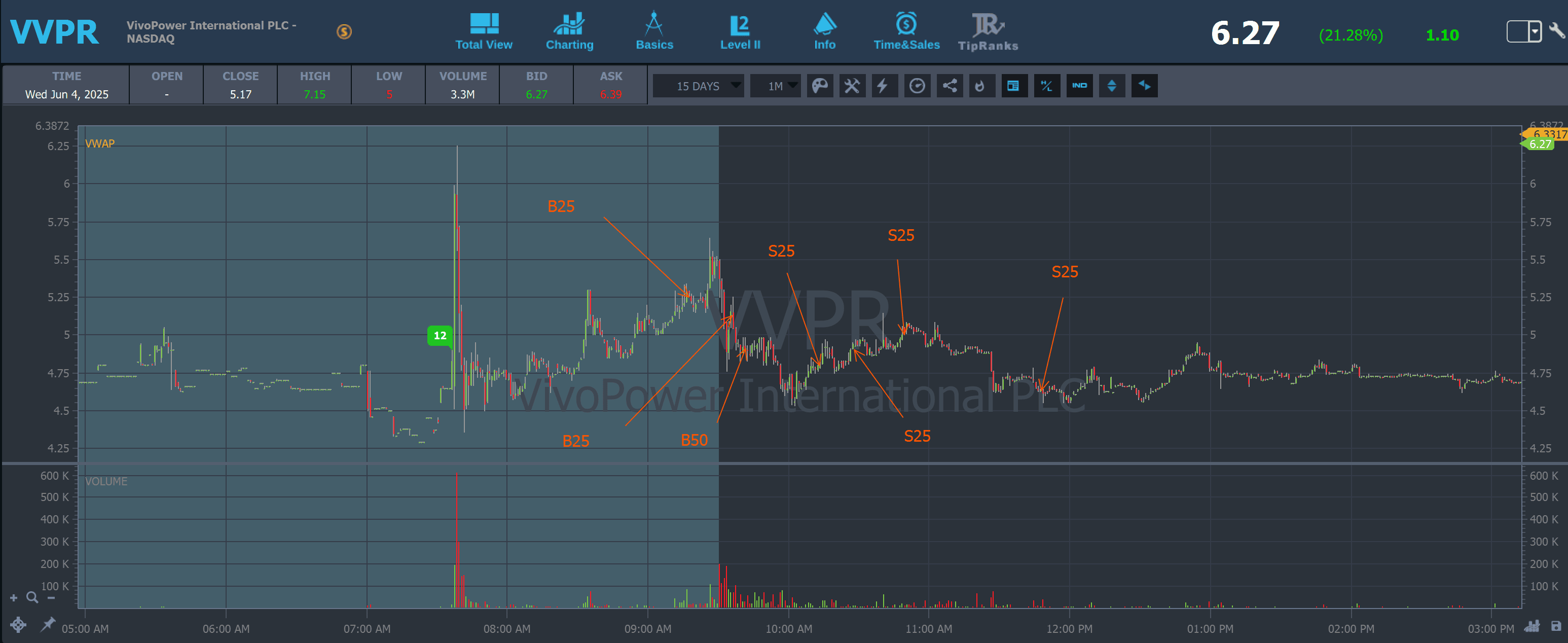This screenshot has width=1568, height=643.
Task: Click the 1.10 net change value
Action: pos(1442,35)
